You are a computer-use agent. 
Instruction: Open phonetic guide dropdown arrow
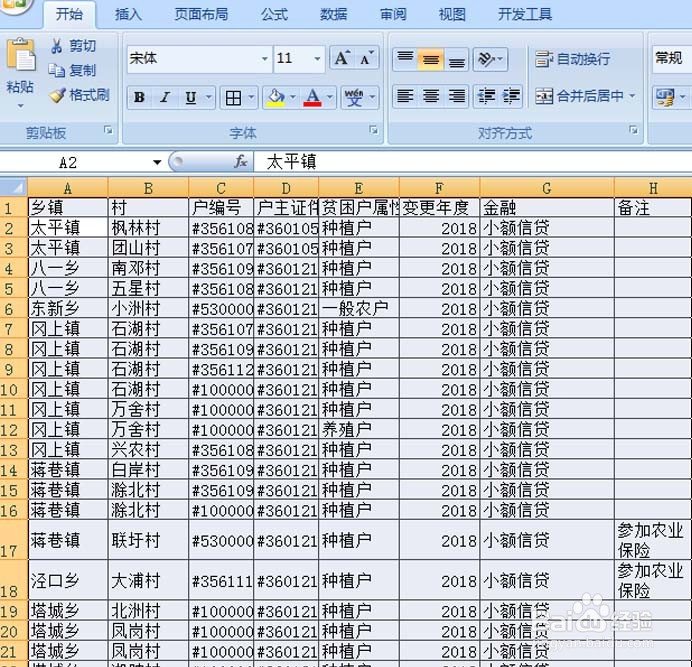(372, 97)
